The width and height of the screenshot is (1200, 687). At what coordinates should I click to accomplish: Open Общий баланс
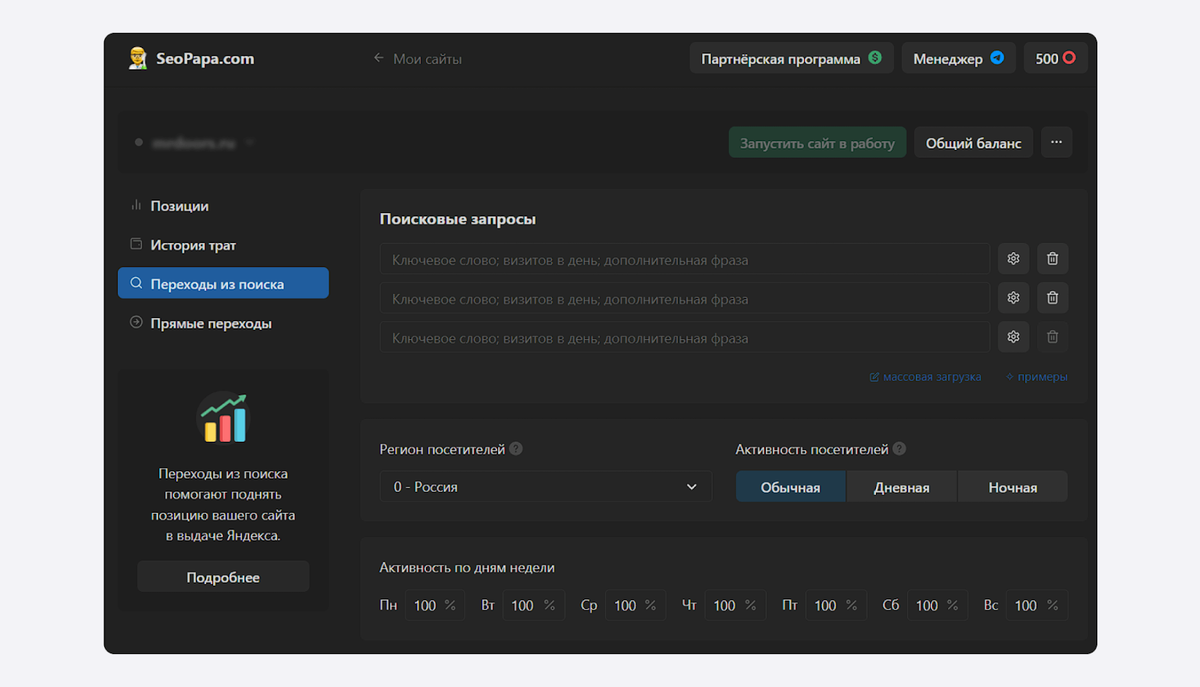(x=973, y=143)
